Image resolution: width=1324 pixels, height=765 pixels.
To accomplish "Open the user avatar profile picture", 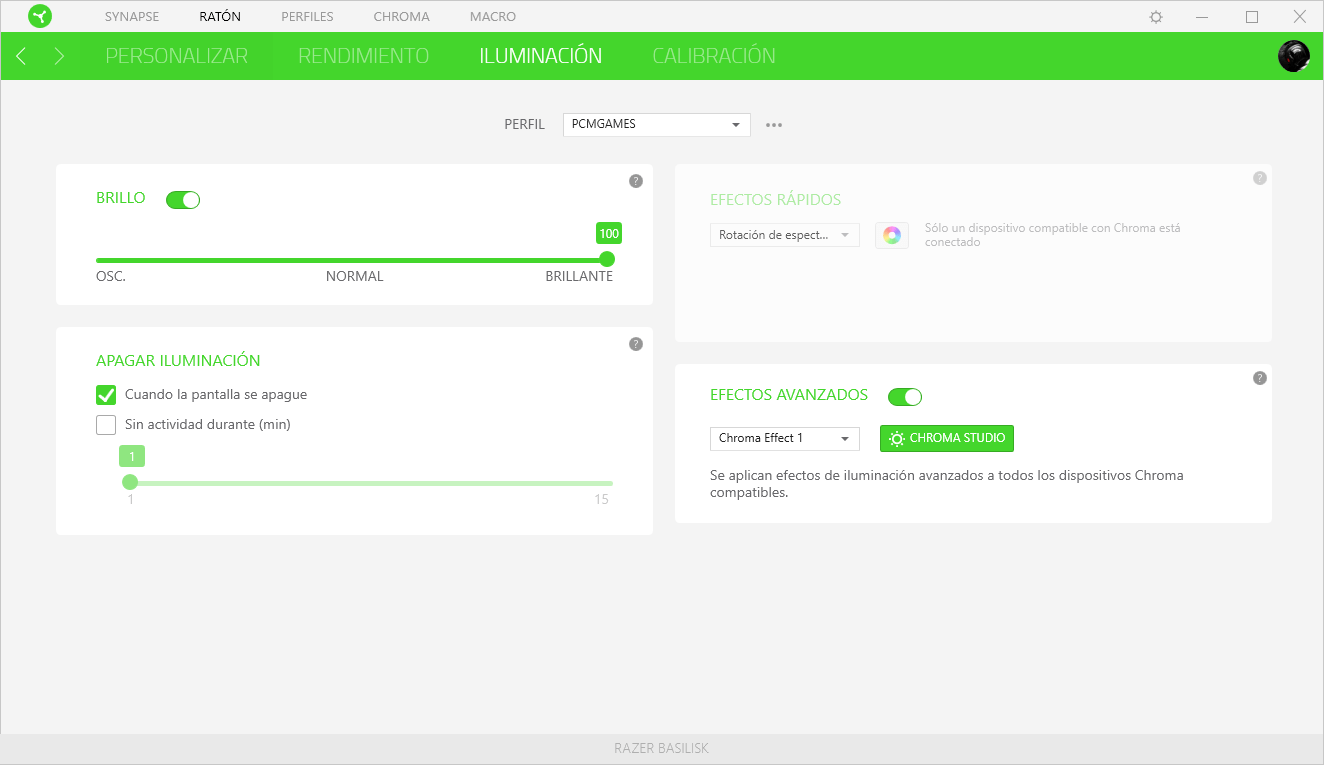I will (x=1294, y=56).
